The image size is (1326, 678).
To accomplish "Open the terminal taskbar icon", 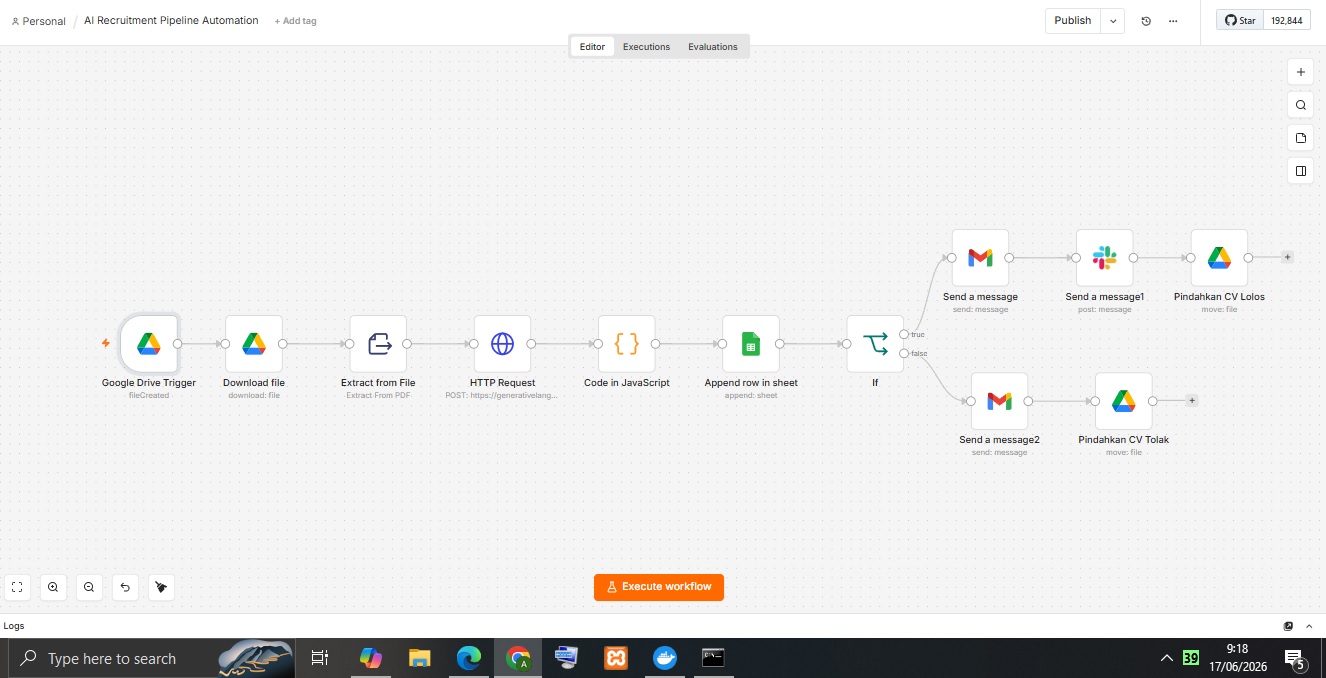I will click(713, 658).
